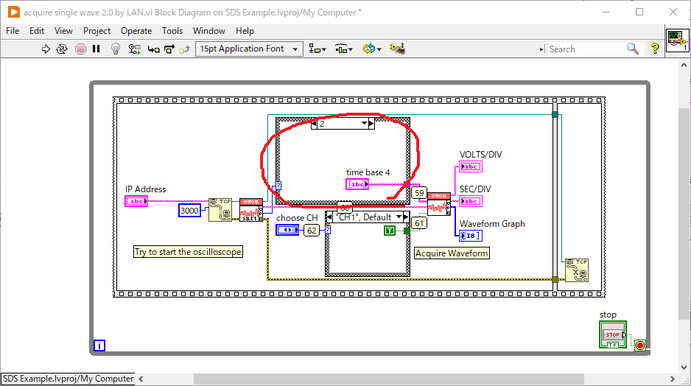Click the True boolean constant

point(390,230)
